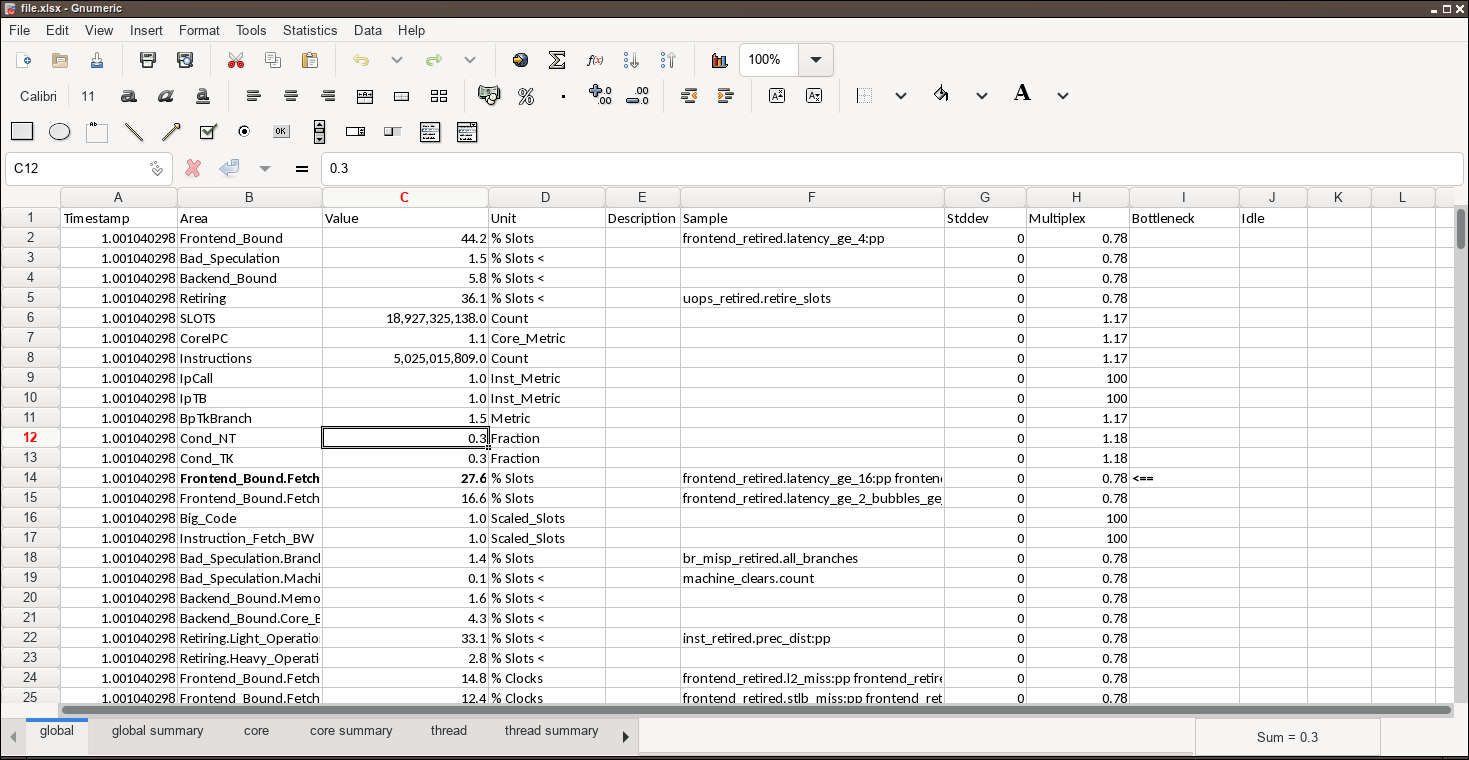Insert a hyperlink with globe icon
1469x760 pixels.
click(x=520, y=60)
